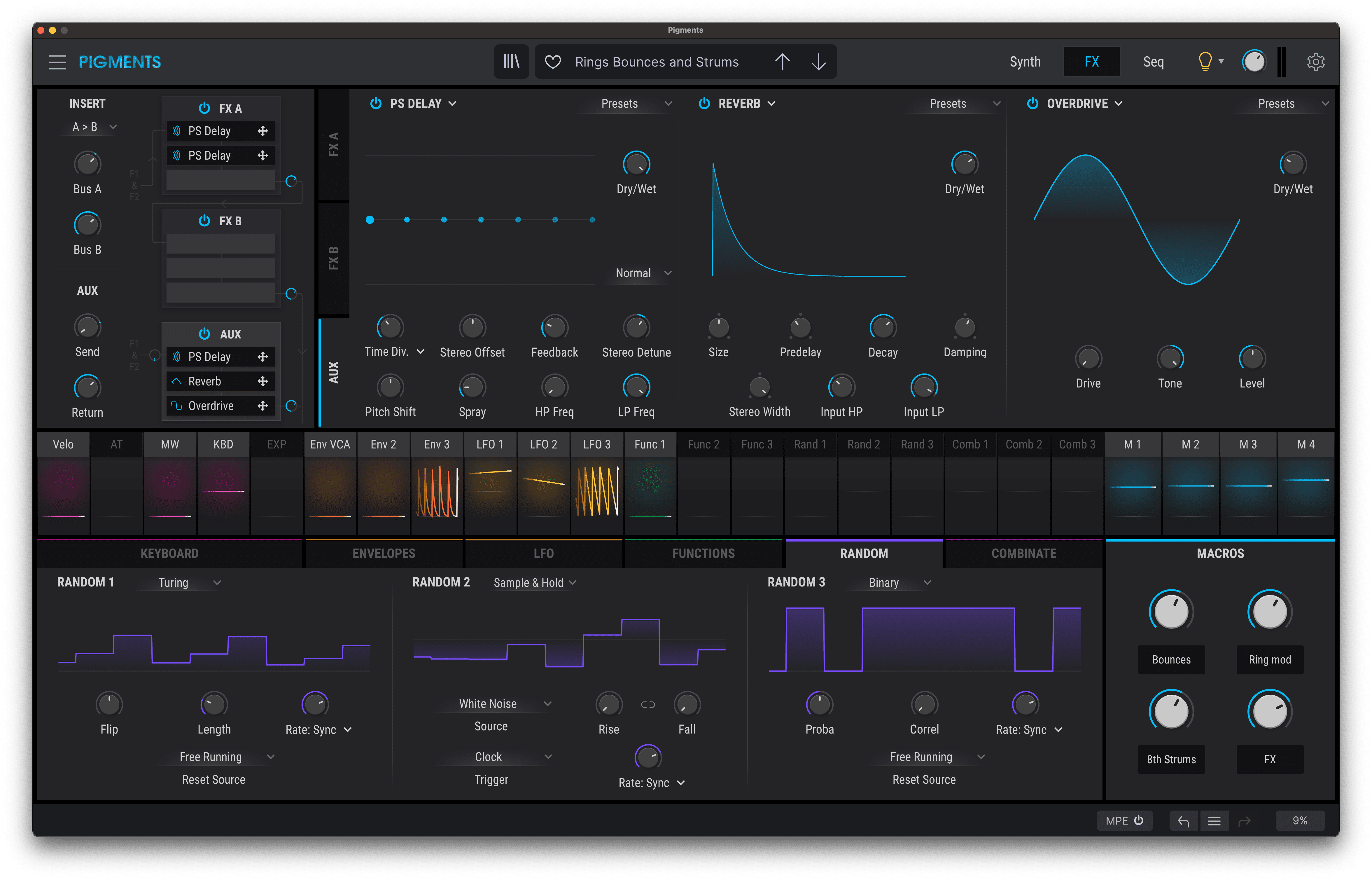Toggle MPE power button
Image resolution: width=1372 pixels, height=880 pixels.
coord(1138,820)
